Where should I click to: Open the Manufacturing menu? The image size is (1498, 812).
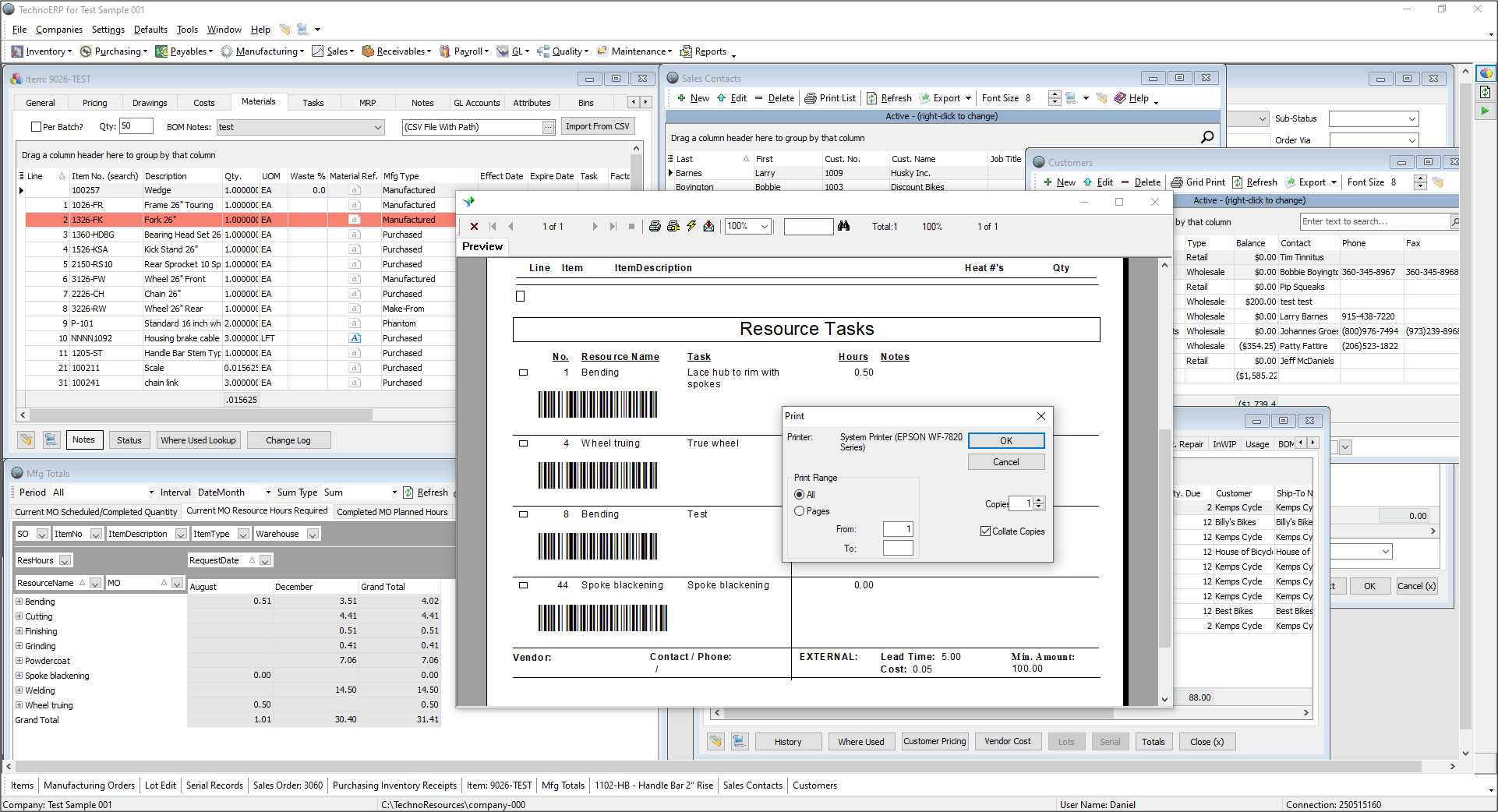pos(267,51)
